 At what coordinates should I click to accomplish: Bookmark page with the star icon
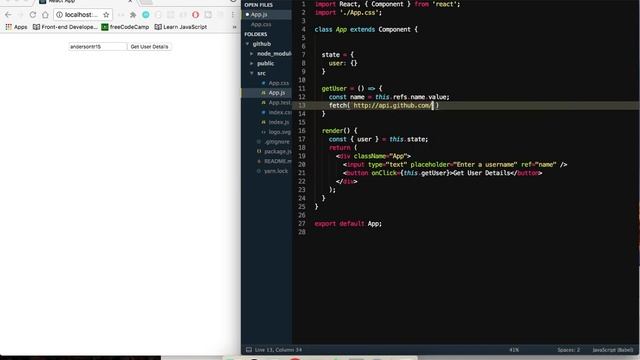tap(106, 15)
